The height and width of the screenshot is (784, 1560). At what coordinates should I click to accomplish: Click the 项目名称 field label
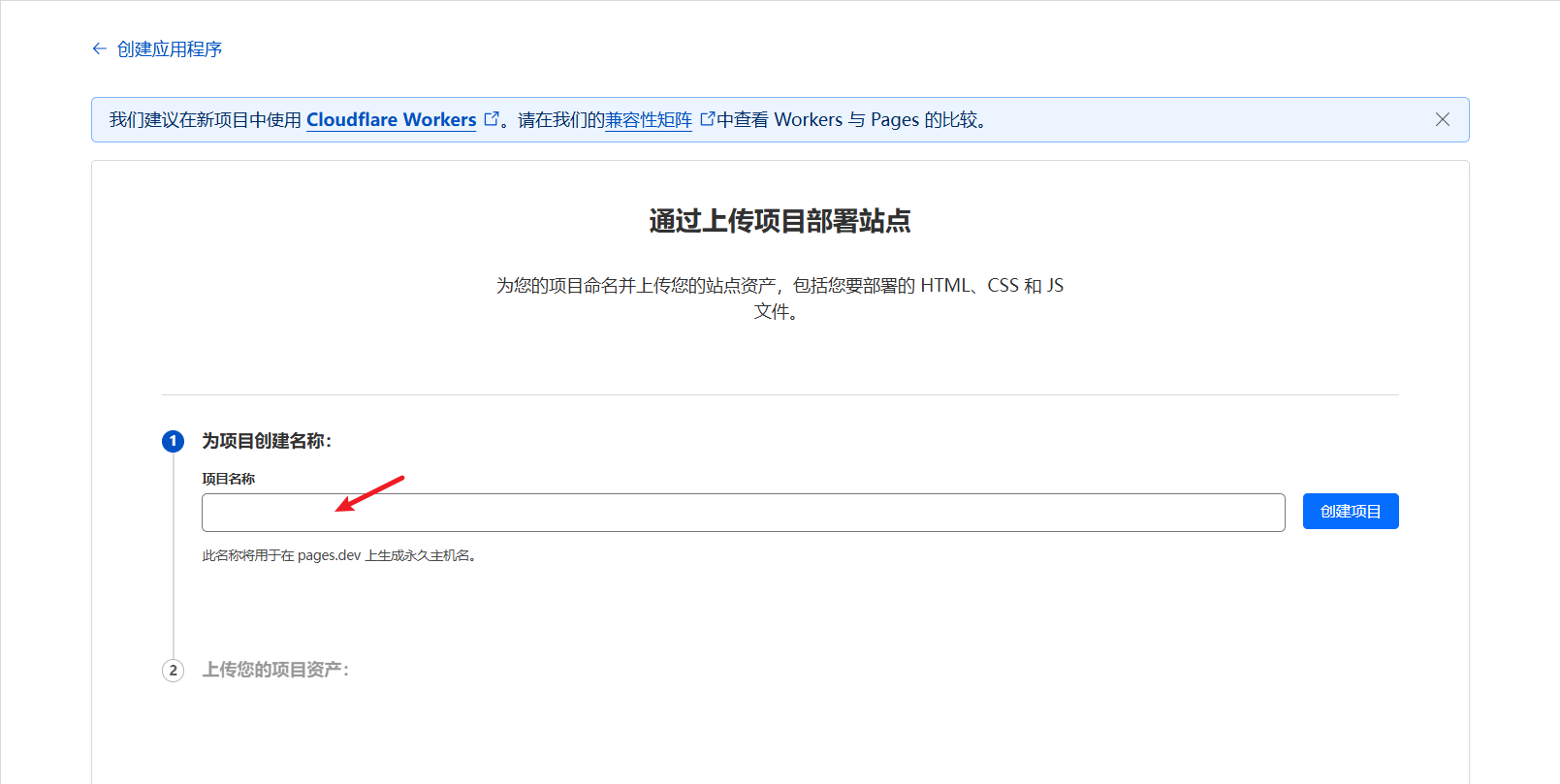[x=228, y=479]
